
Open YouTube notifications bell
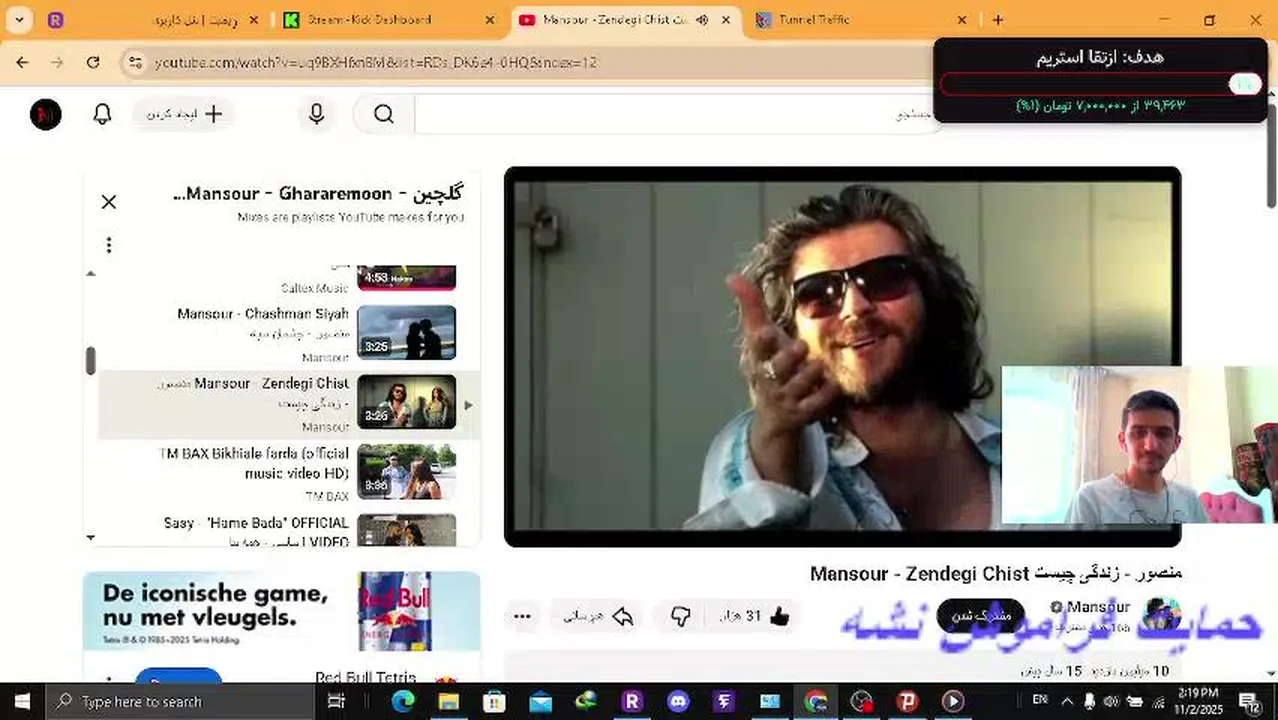102,115
